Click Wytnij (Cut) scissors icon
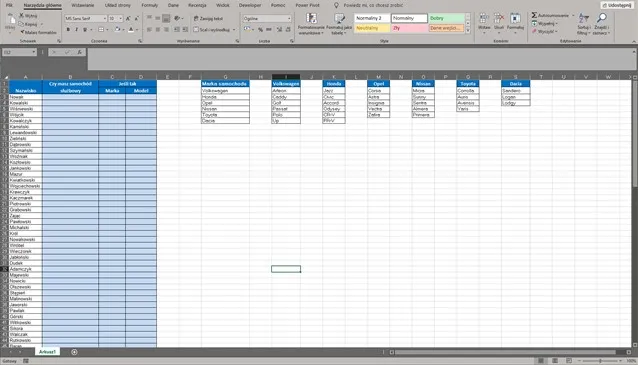The image size is (638, 365). pyautogui.click(x=22, y=15)
